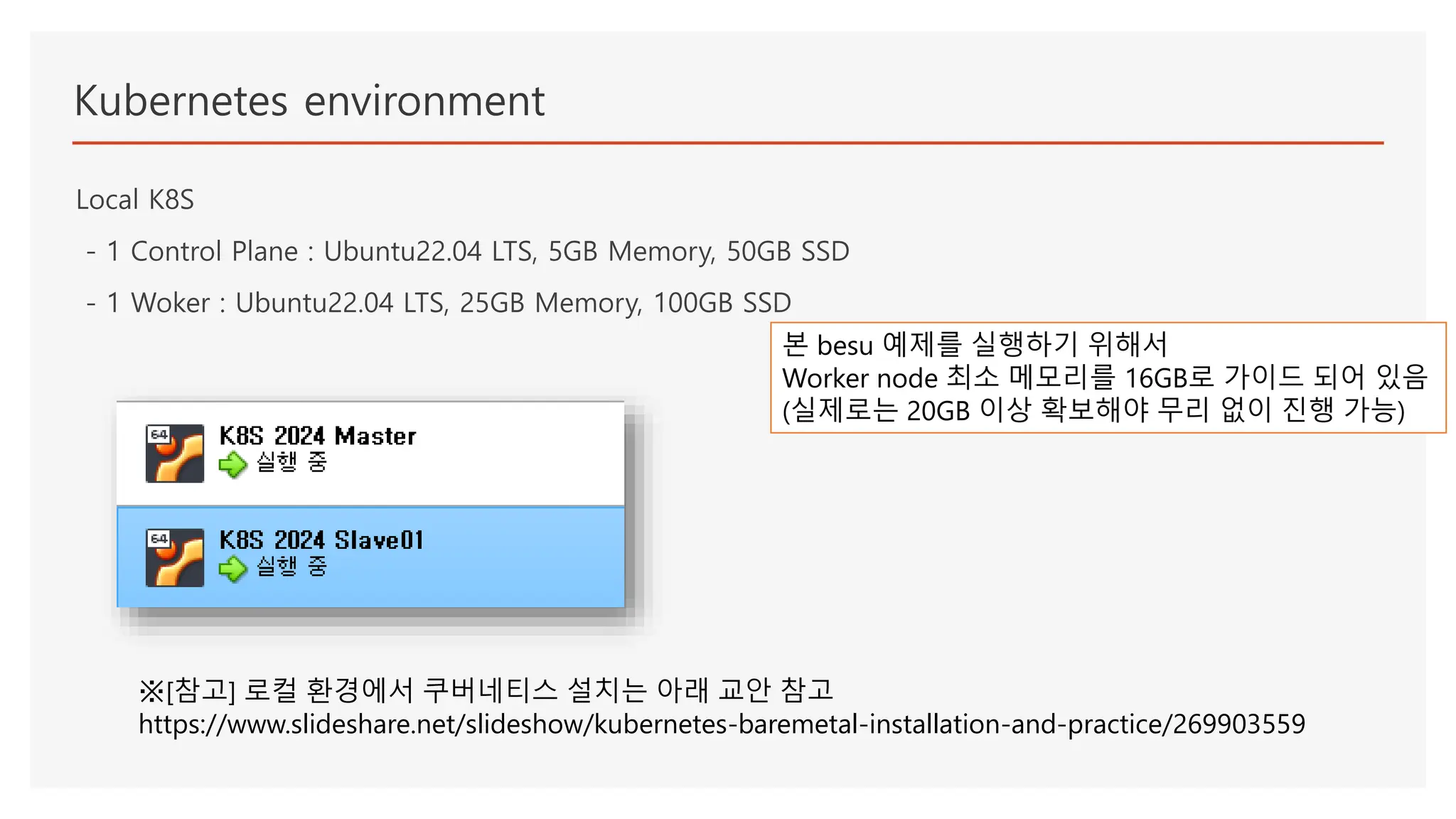Click the Kubernetes environment slide title
Viewport: 1456px width, 819px height.
pos(309,101)
